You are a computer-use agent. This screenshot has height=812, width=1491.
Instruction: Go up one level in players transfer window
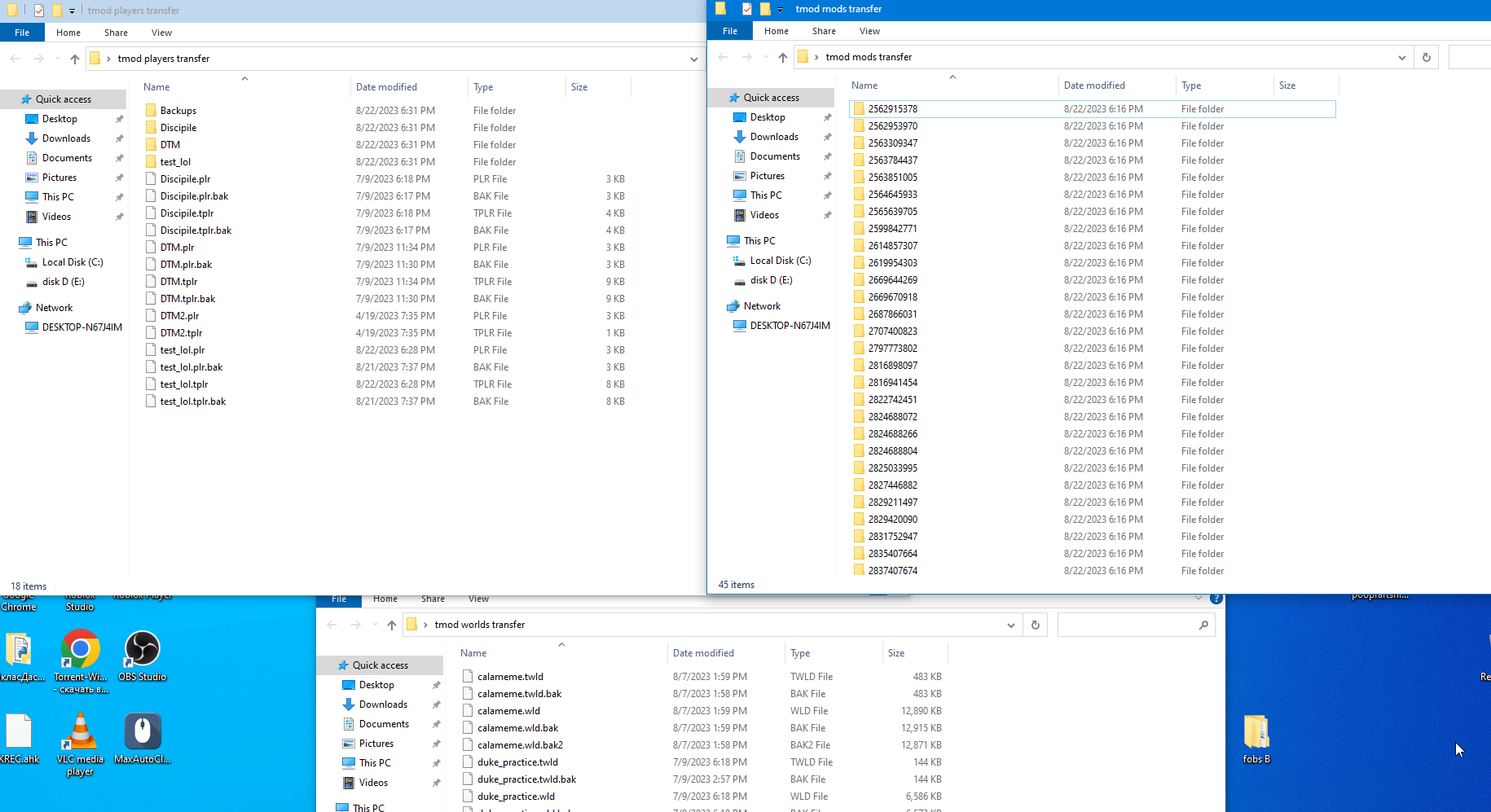(75, 59)
